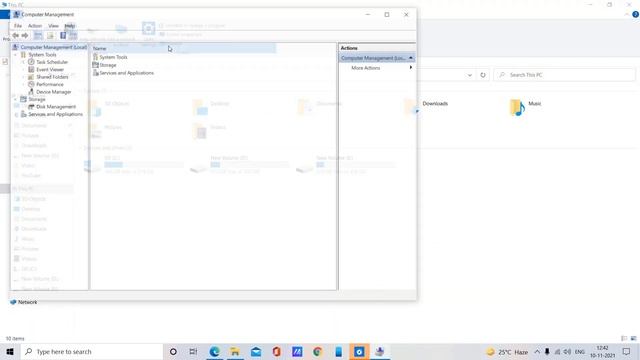Open the notification center icon

point(627,352)
